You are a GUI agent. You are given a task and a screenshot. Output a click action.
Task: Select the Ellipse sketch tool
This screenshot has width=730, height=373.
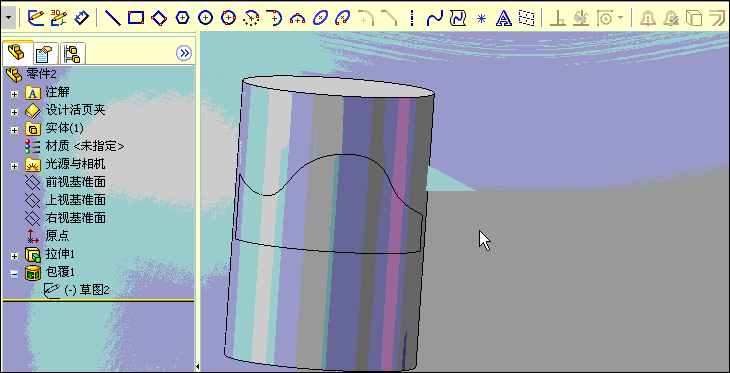320,18
